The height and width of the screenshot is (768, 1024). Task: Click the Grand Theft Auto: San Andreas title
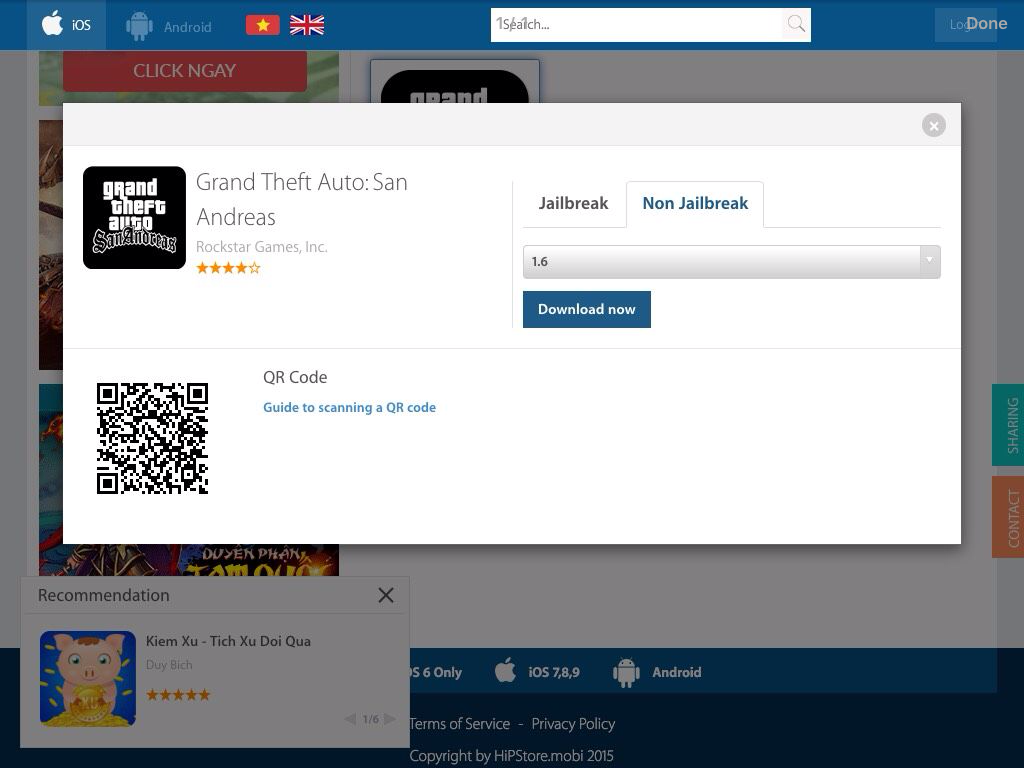tap(302, 199)
